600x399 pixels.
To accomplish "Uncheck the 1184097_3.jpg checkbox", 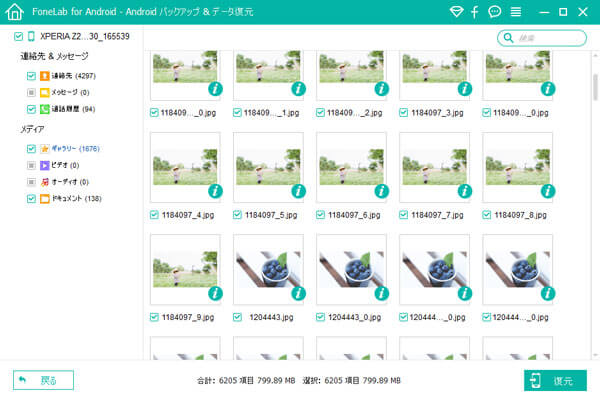I will tap(403, 112).
